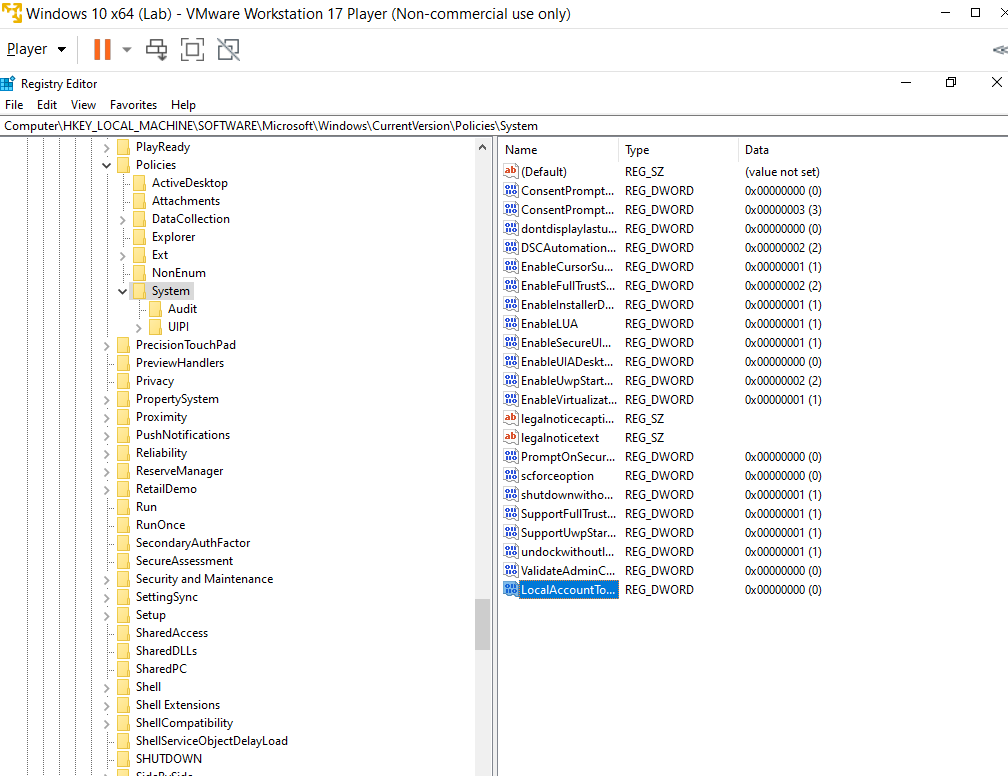Click the Registry Editor app icon
Screen dimensions: 1008x776
[x=8, y=84]
